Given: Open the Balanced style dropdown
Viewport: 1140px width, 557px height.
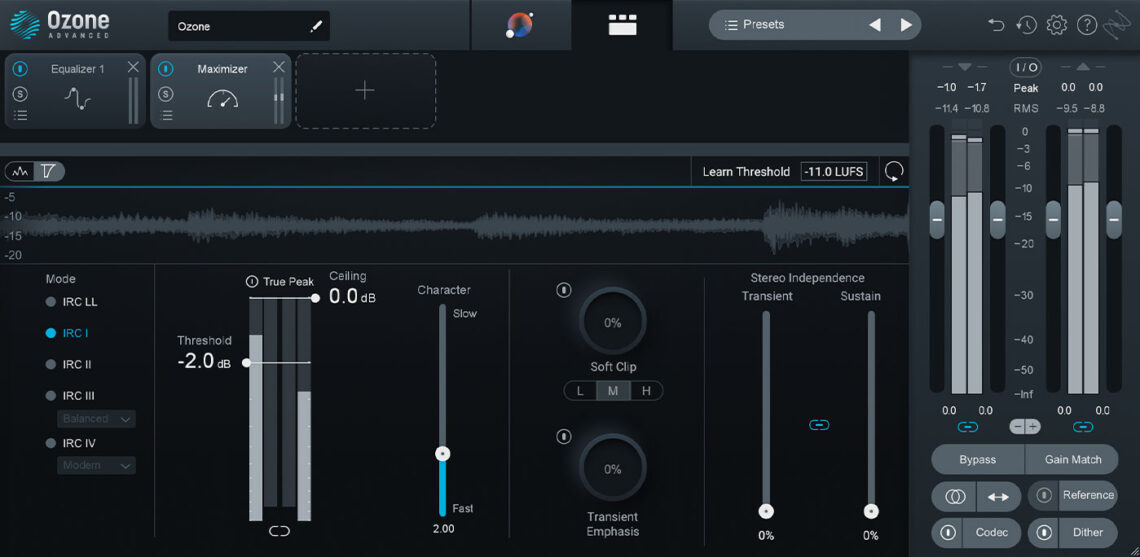Looking at the screenshot, I should click(96, 419).
